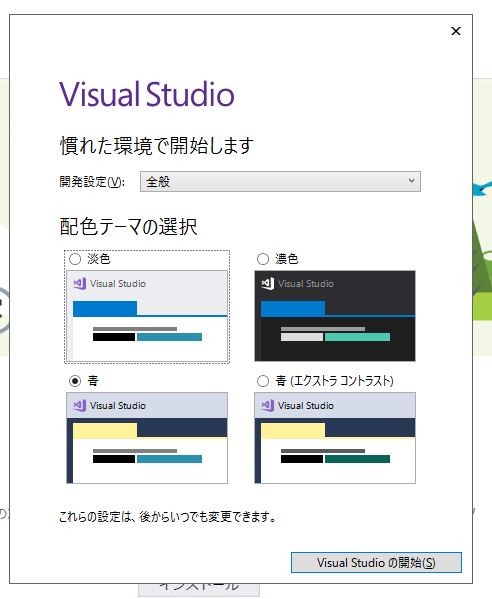
Task: Click the large purple Visual Studio title
Action: tap(147, 94)
